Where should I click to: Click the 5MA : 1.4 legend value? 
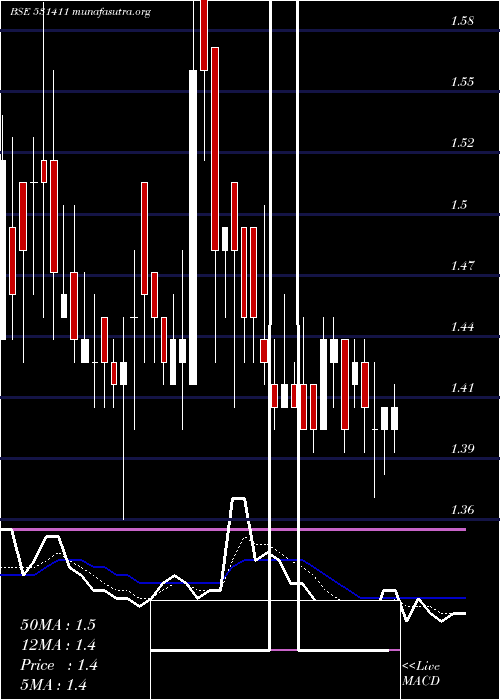coord(53,685)
